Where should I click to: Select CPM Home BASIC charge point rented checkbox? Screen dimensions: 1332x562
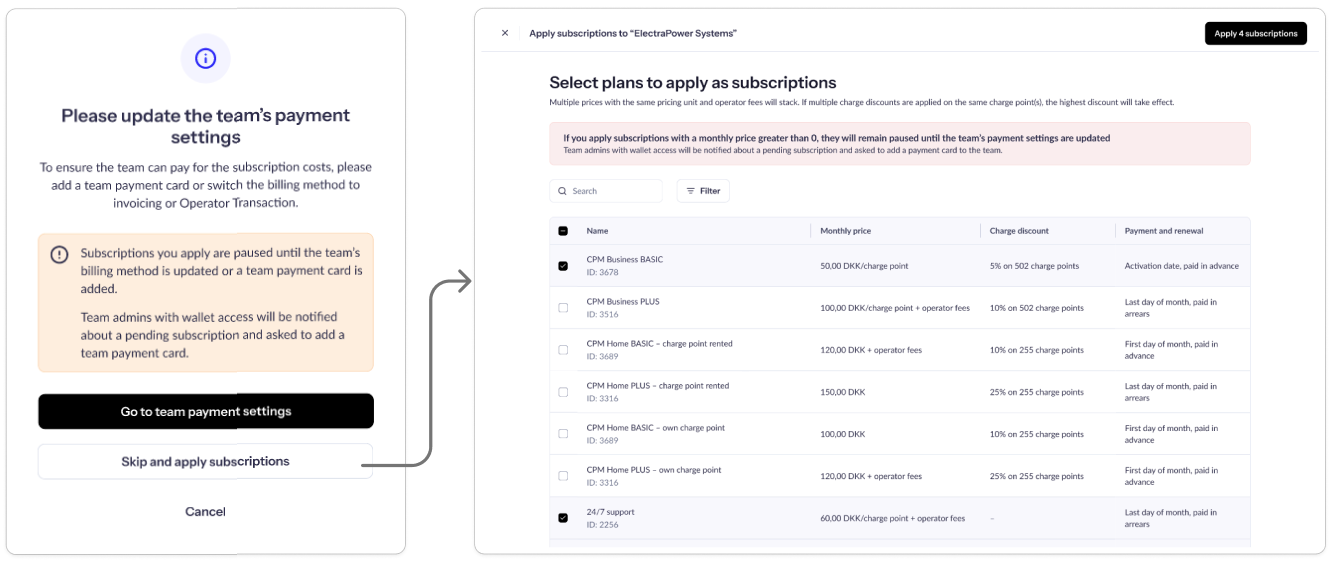tap(563, 350)
